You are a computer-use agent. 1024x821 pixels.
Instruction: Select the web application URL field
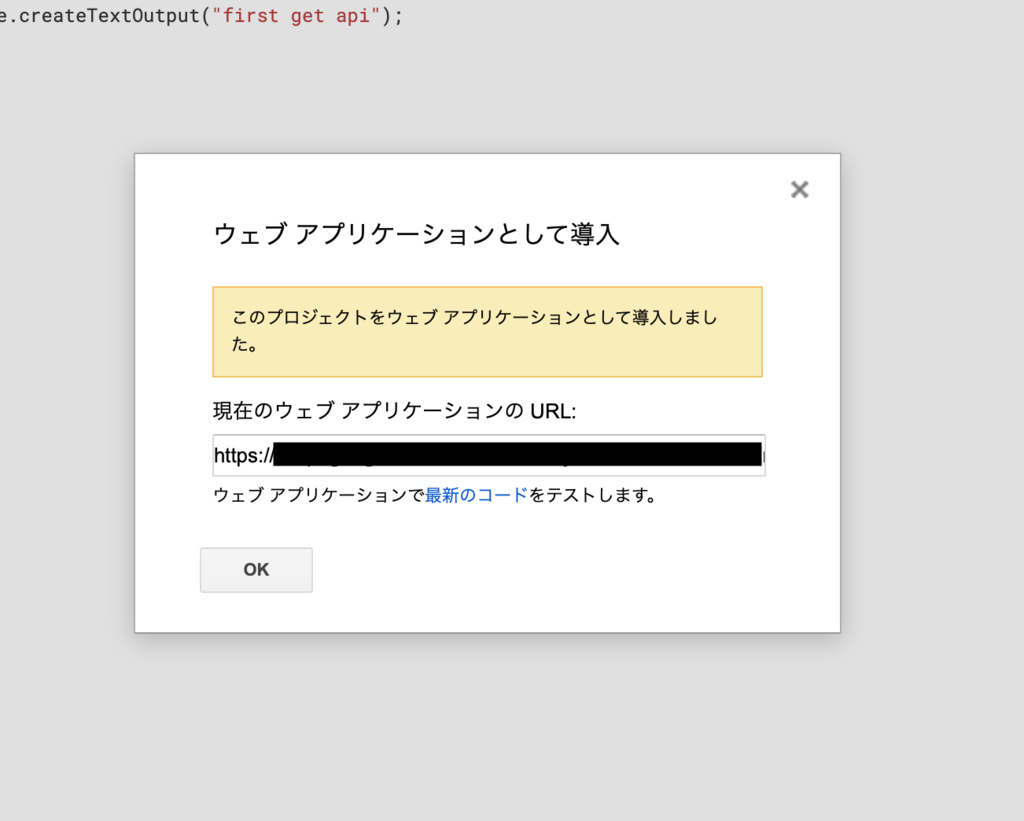[488, 455]
